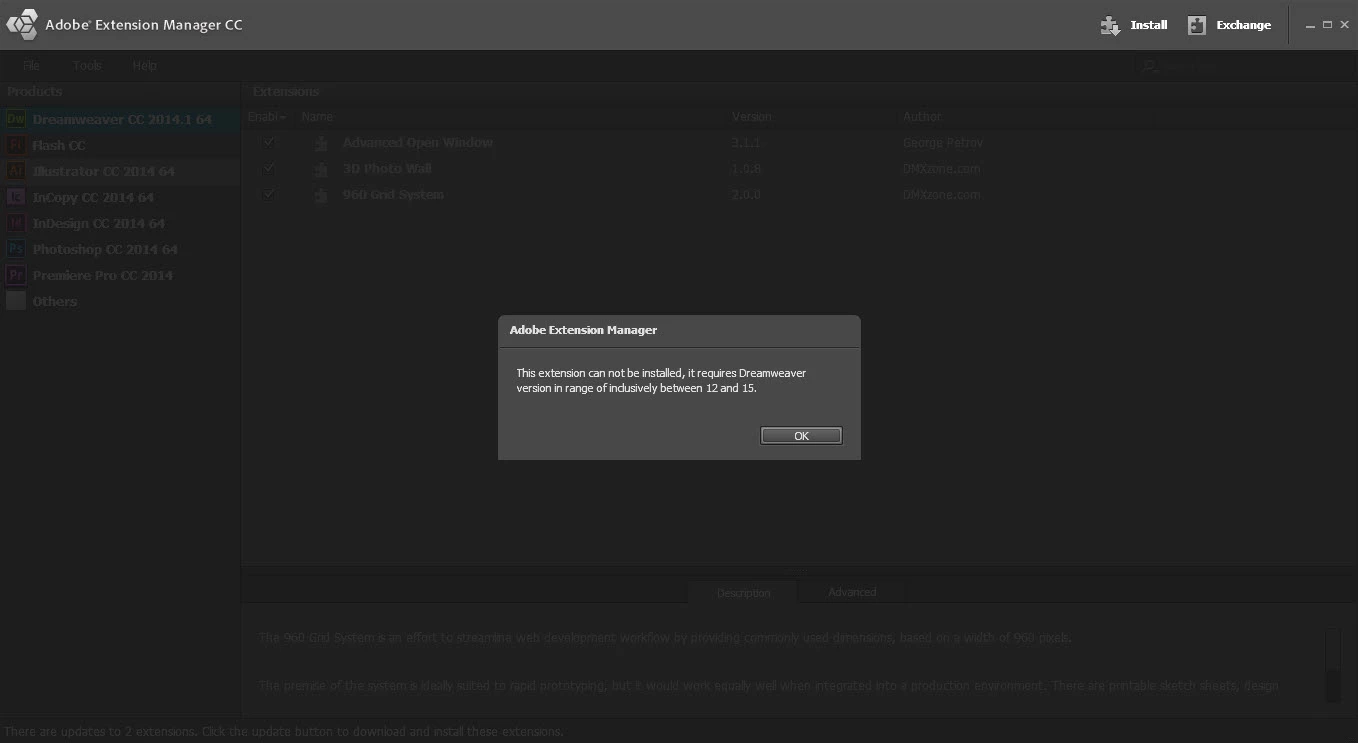Select the Dreamweaver CC 2014.1 product icon

(x=16, y=119)
